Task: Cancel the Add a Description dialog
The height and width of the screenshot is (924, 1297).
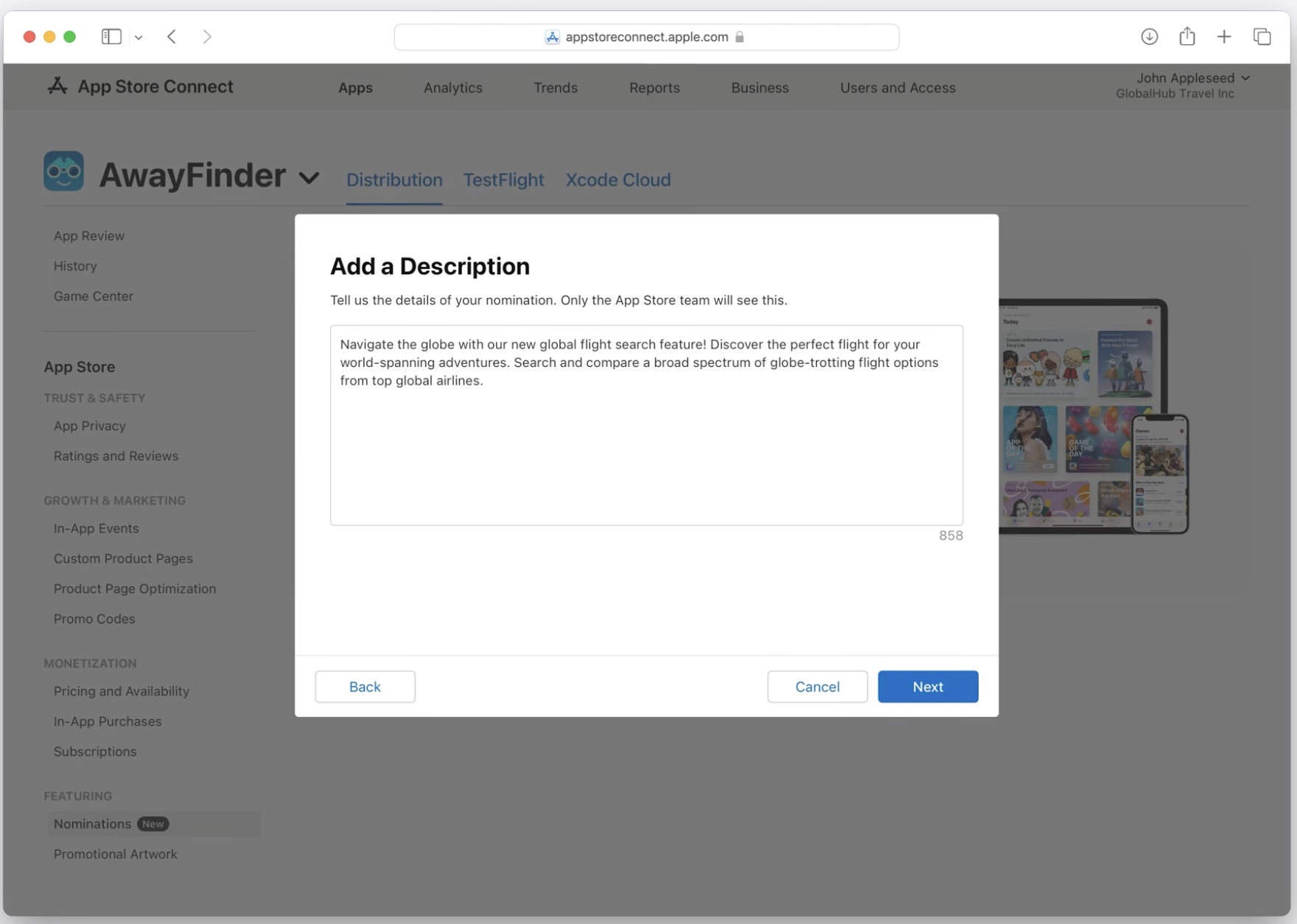Action: (817, 687)
